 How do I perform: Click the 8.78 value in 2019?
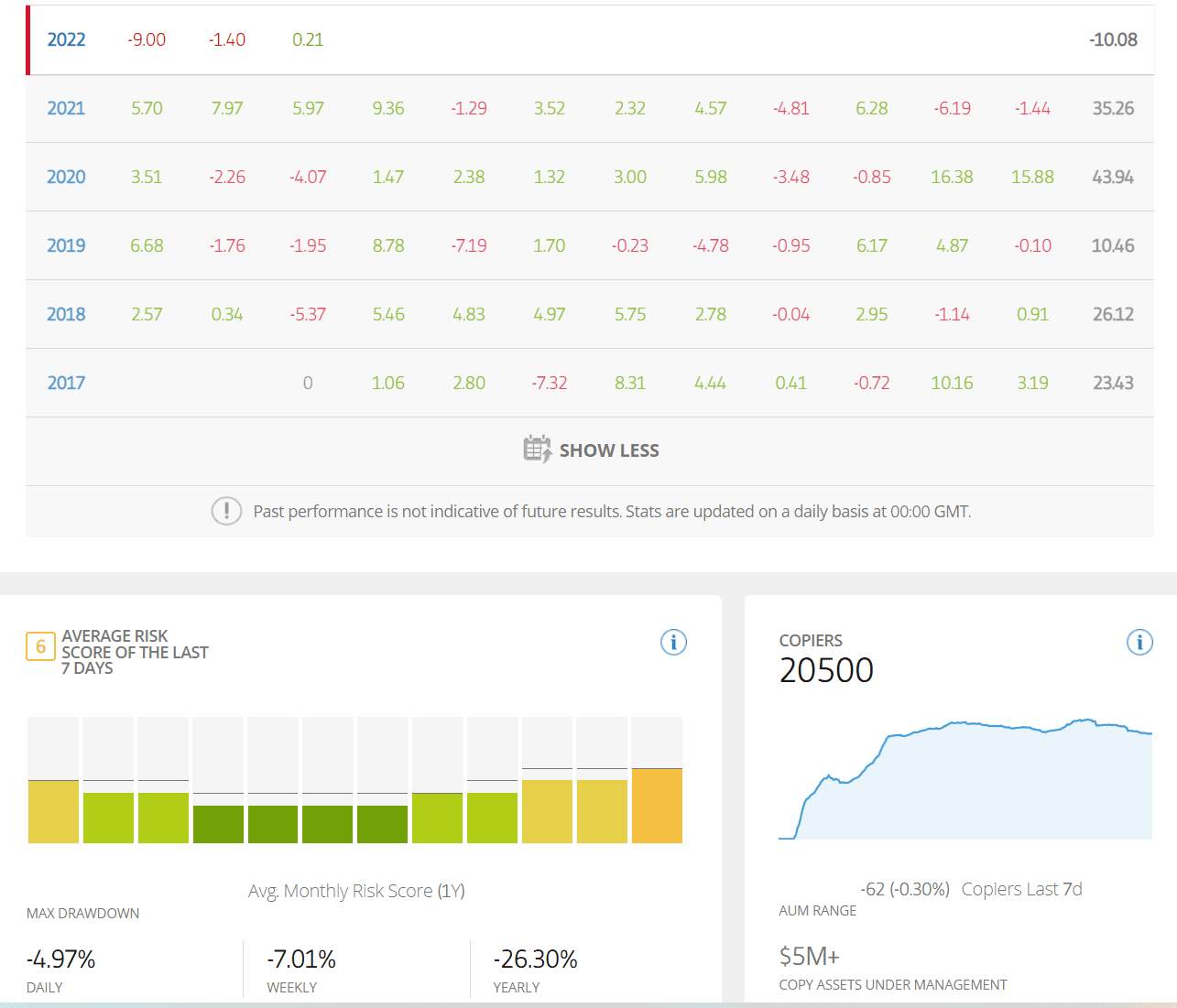[x=388, y=245]
